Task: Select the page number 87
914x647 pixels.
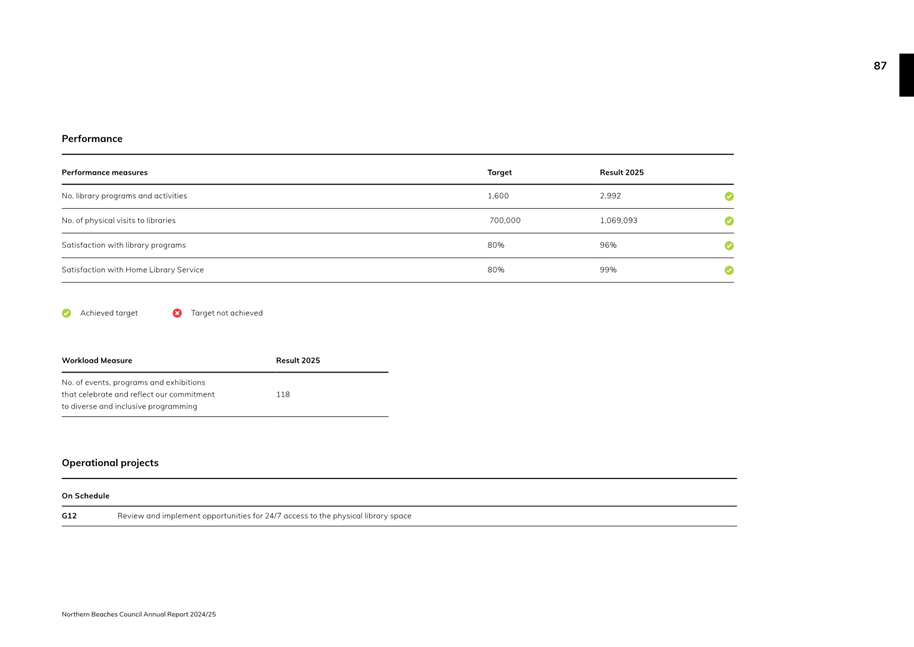Action: pos(880,66)
